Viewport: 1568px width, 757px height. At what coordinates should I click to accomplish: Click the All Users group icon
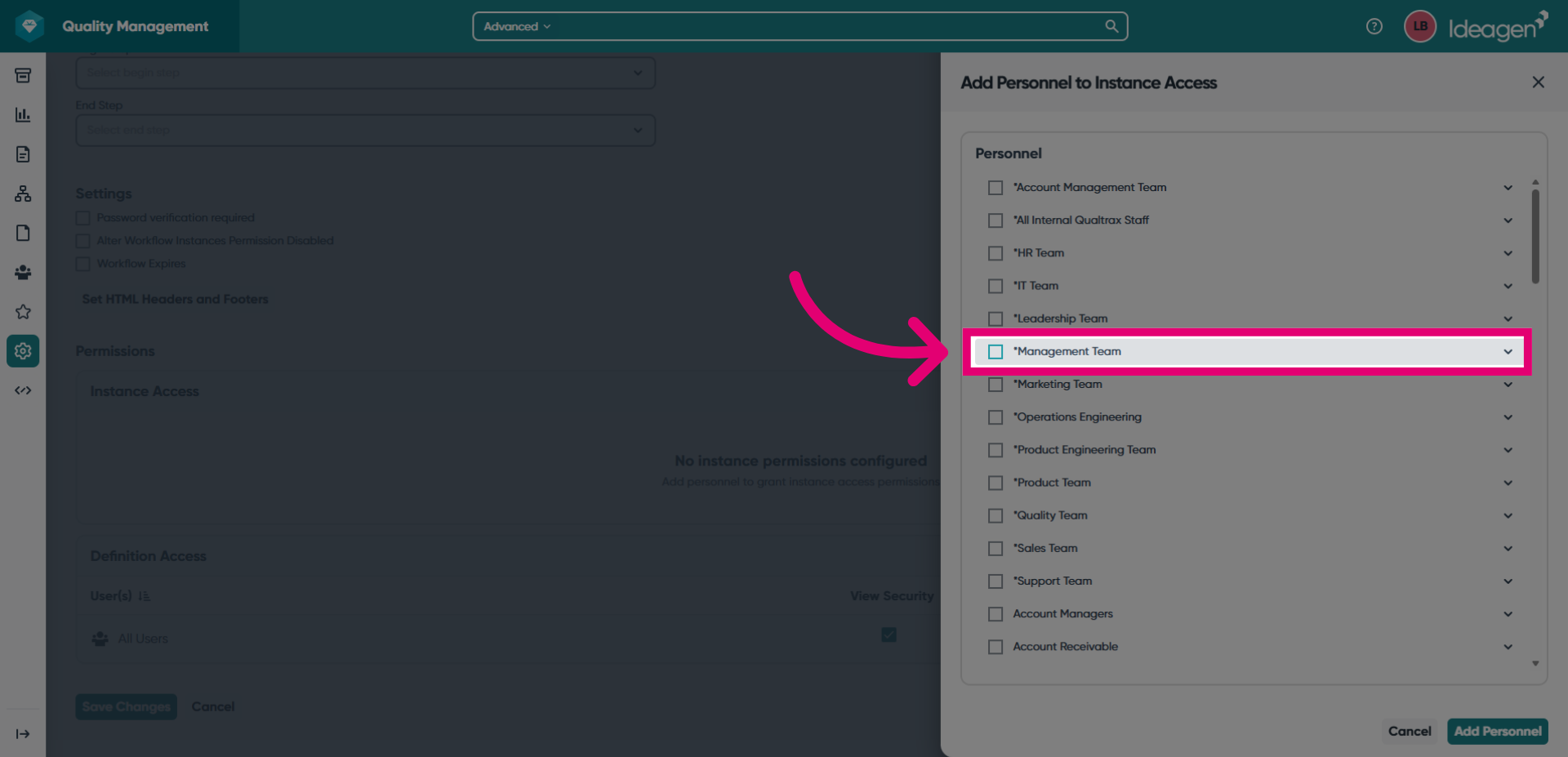[x=100, y=639]
